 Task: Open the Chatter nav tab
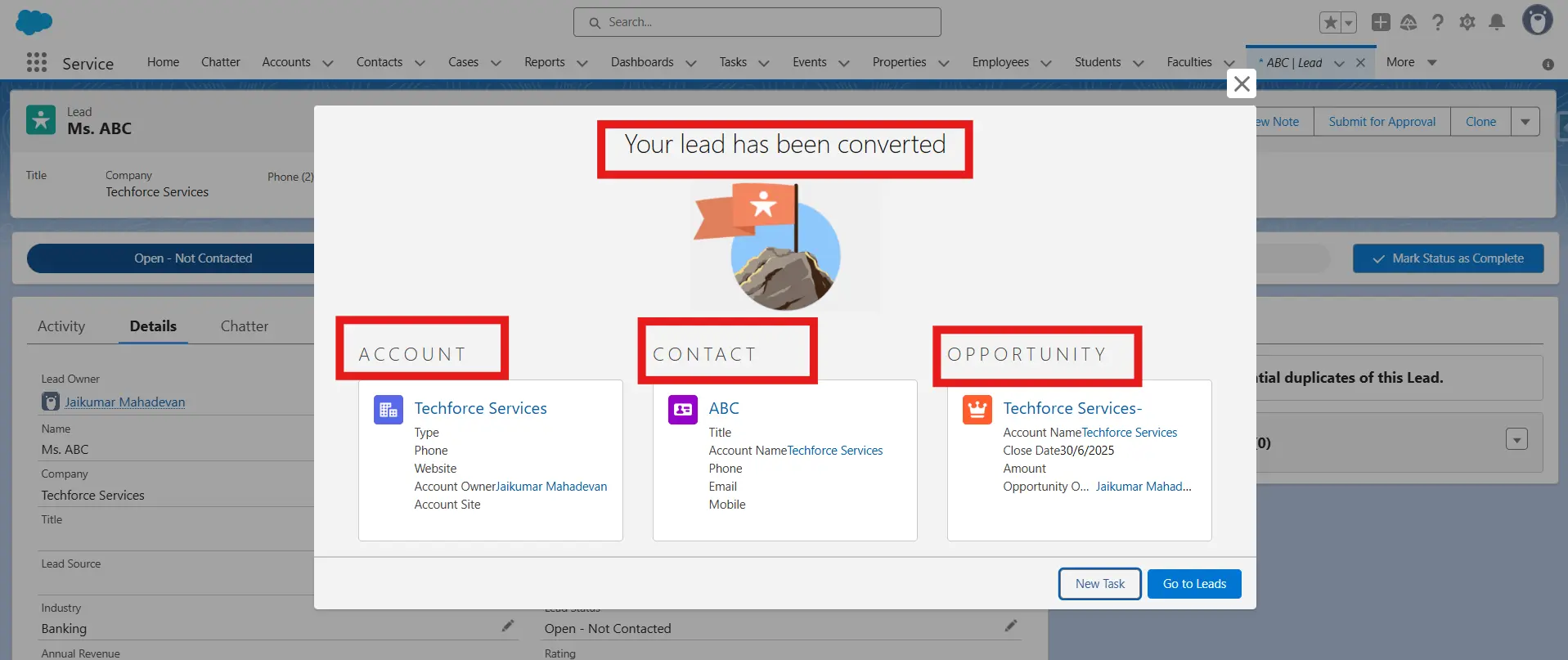pos(221,62)
